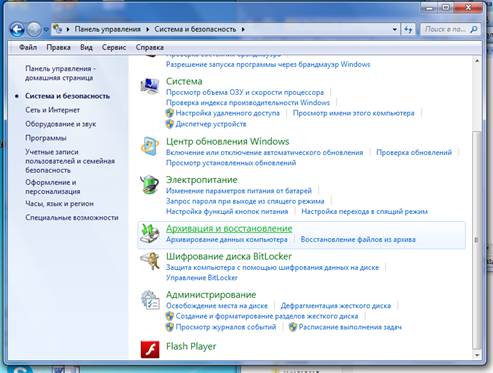Click the refresh button beside address bar
Screen dimensions: 493x373
408,29
